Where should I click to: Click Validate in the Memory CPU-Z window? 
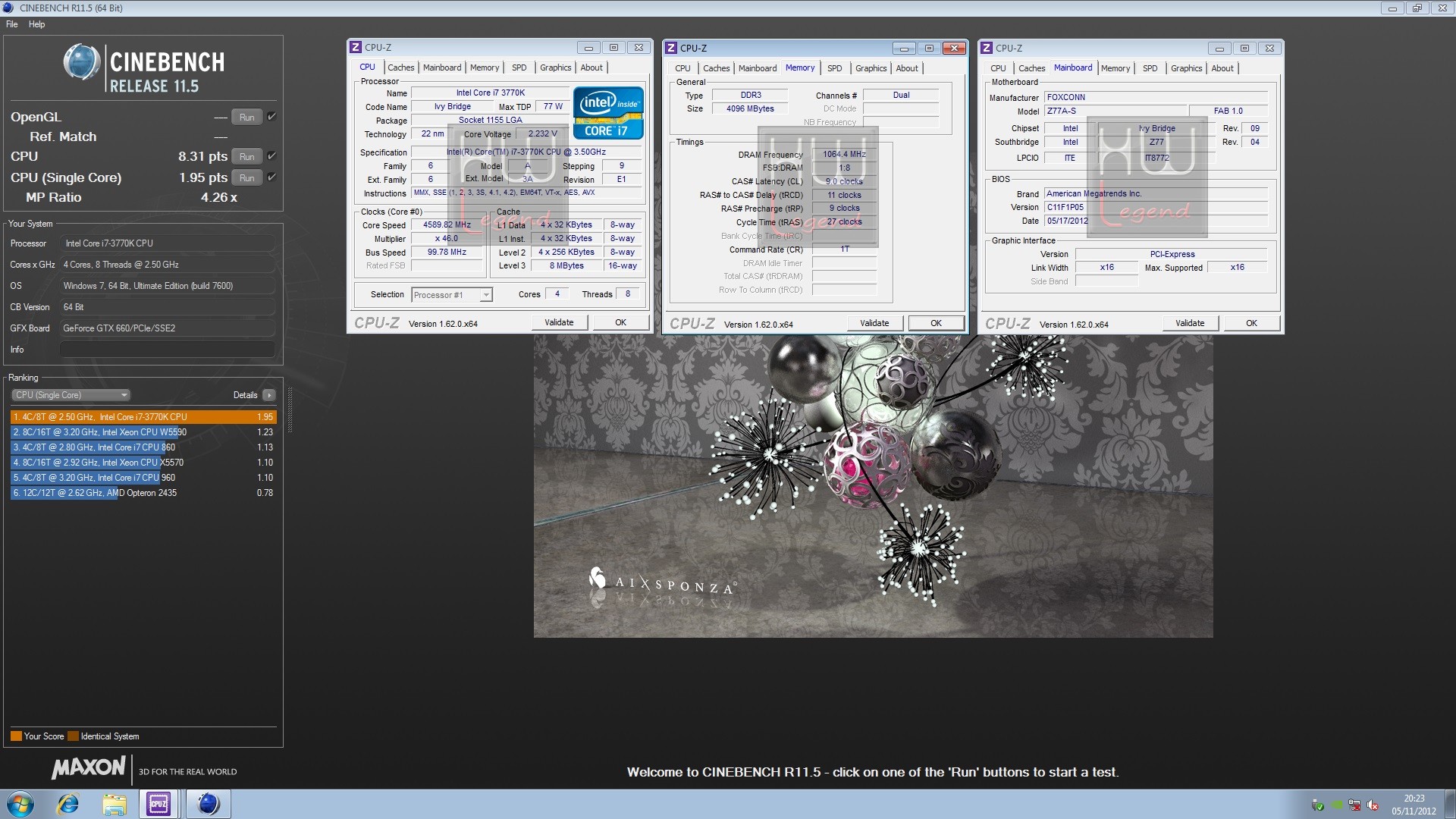point(874,323)
